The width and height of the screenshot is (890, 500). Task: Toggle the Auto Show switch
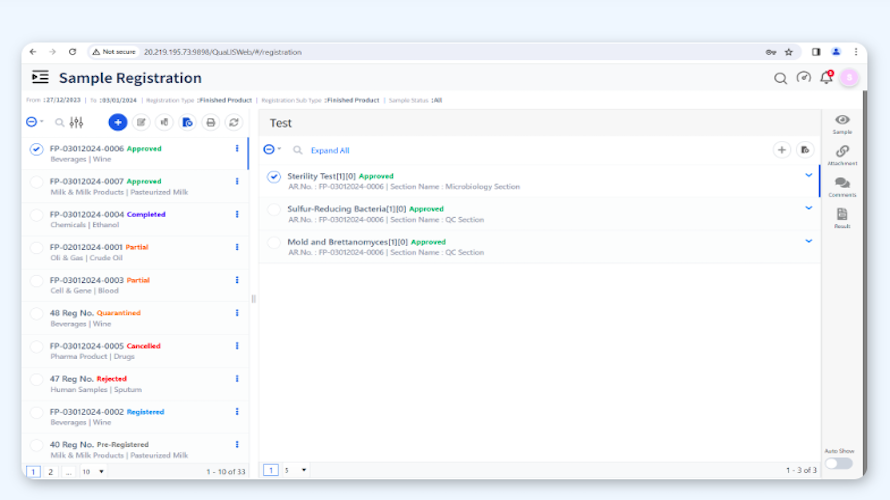pos(839,463)
